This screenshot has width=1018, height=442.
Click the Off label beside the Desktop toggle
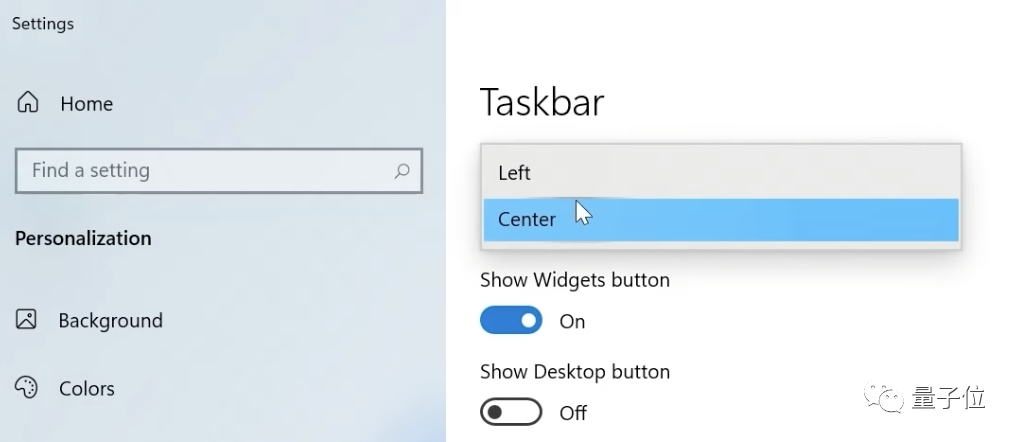coord(573,412)
